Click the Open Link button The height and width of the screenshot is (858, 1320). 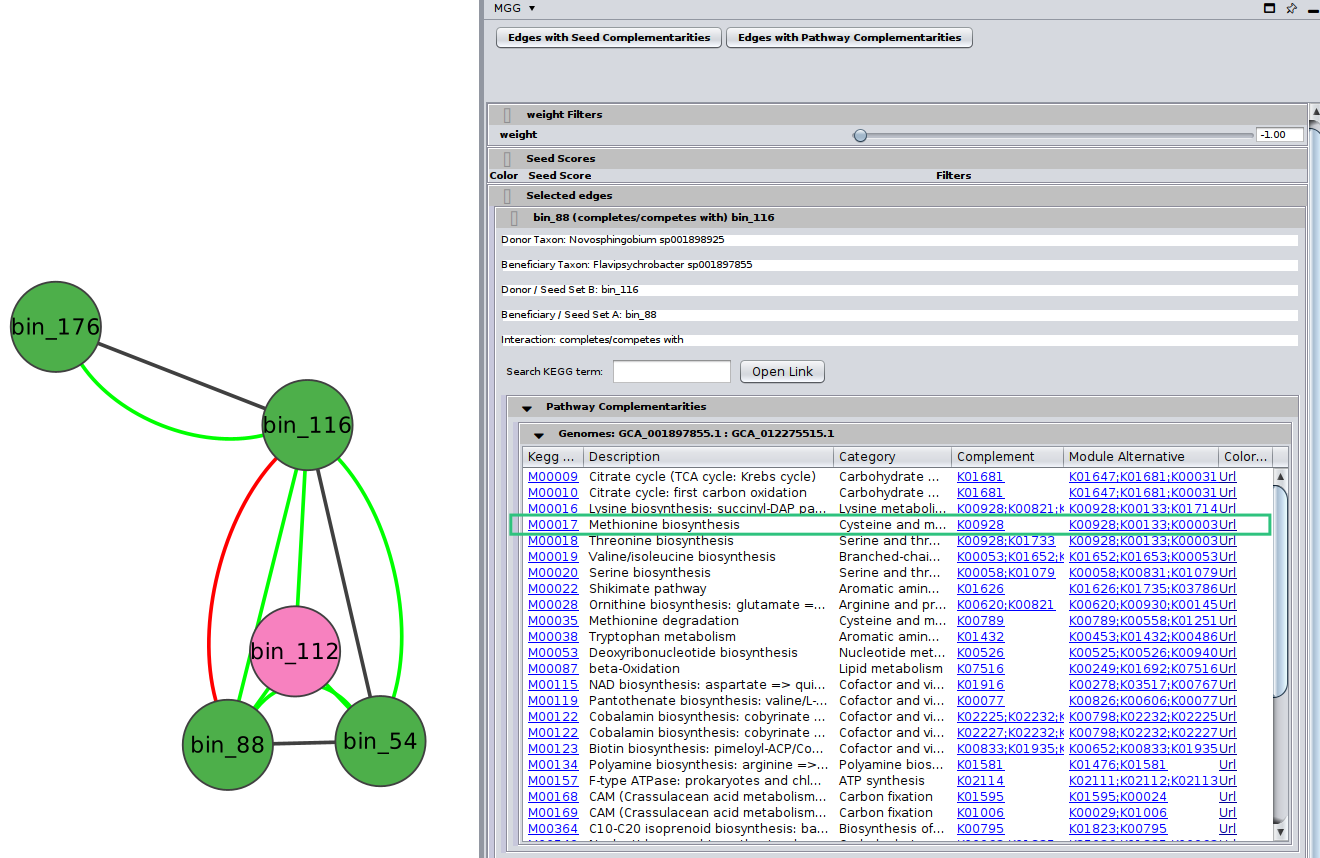pos(782,372)
